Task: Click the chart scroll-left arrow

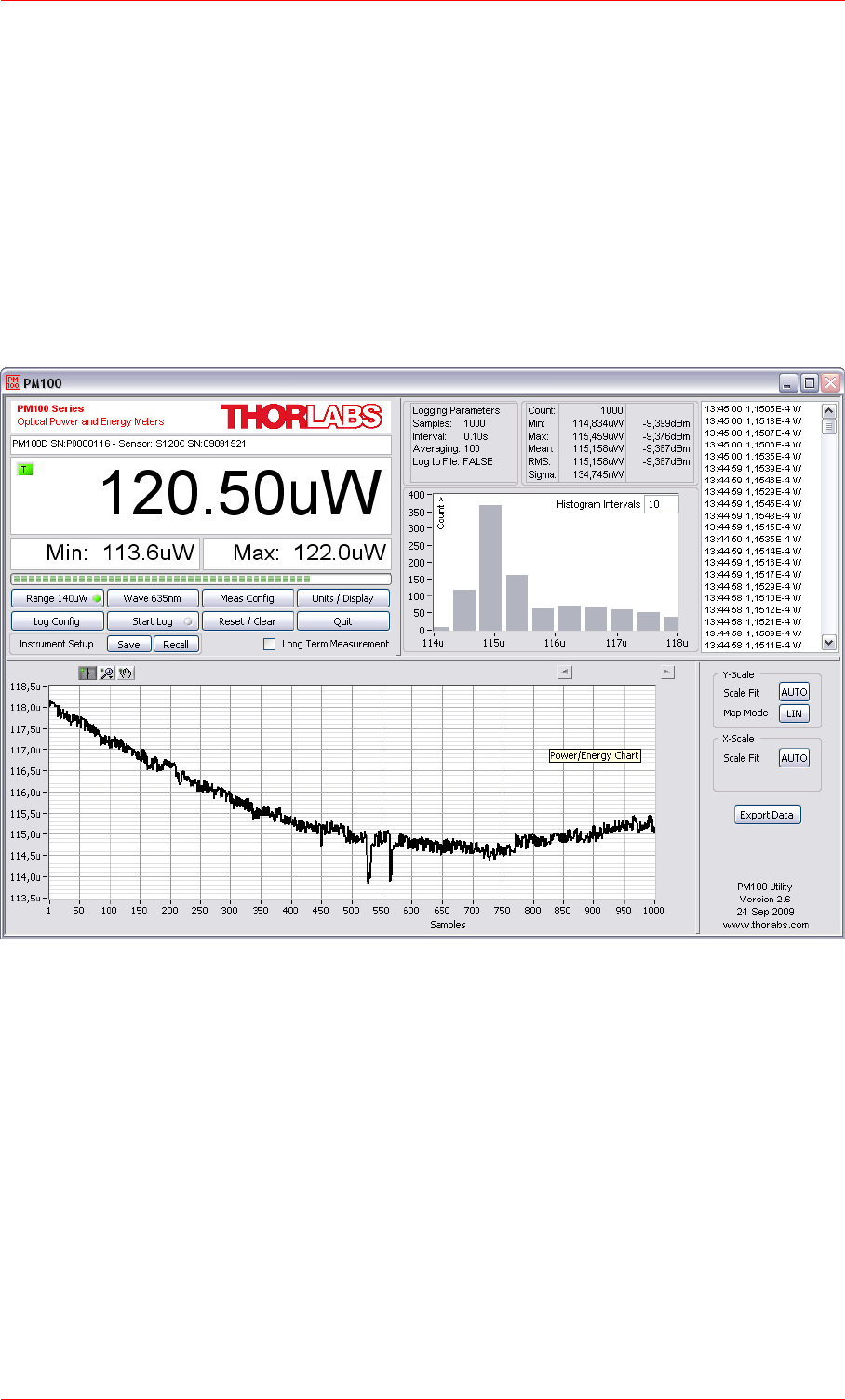Action: click(565, 673)
